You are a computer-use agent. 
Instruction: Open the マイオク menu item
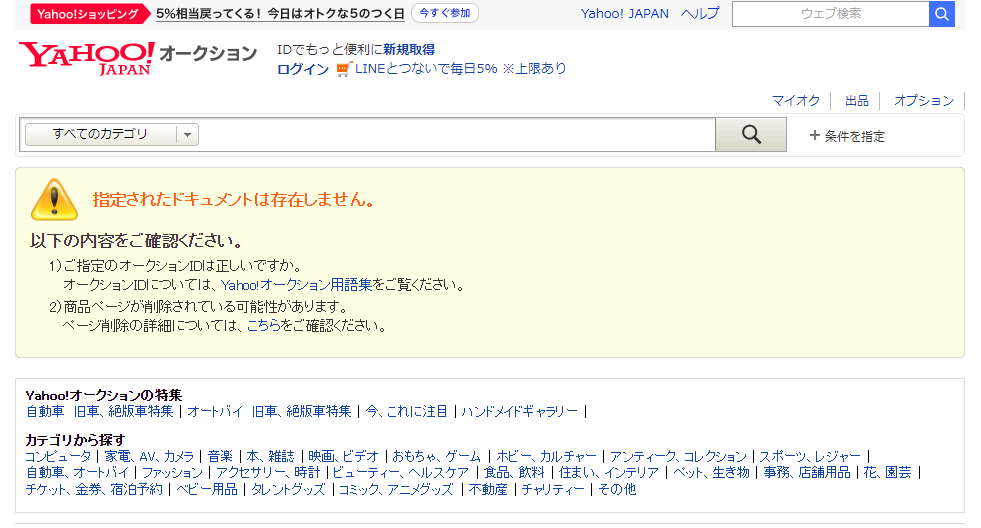pyautogui.click(x=795, y=100)
